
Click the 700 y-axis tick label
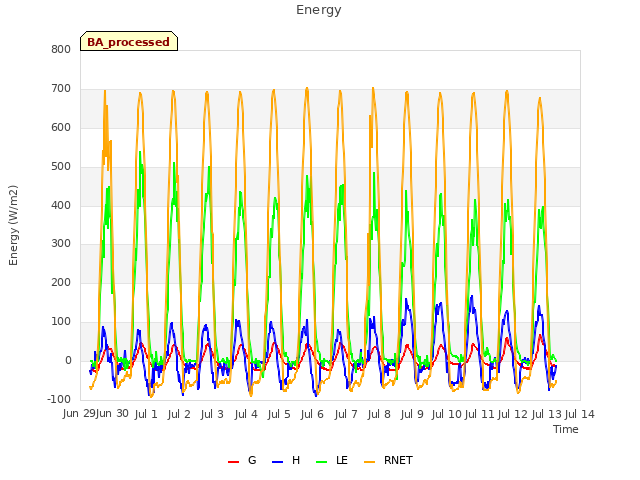(61, 88)
